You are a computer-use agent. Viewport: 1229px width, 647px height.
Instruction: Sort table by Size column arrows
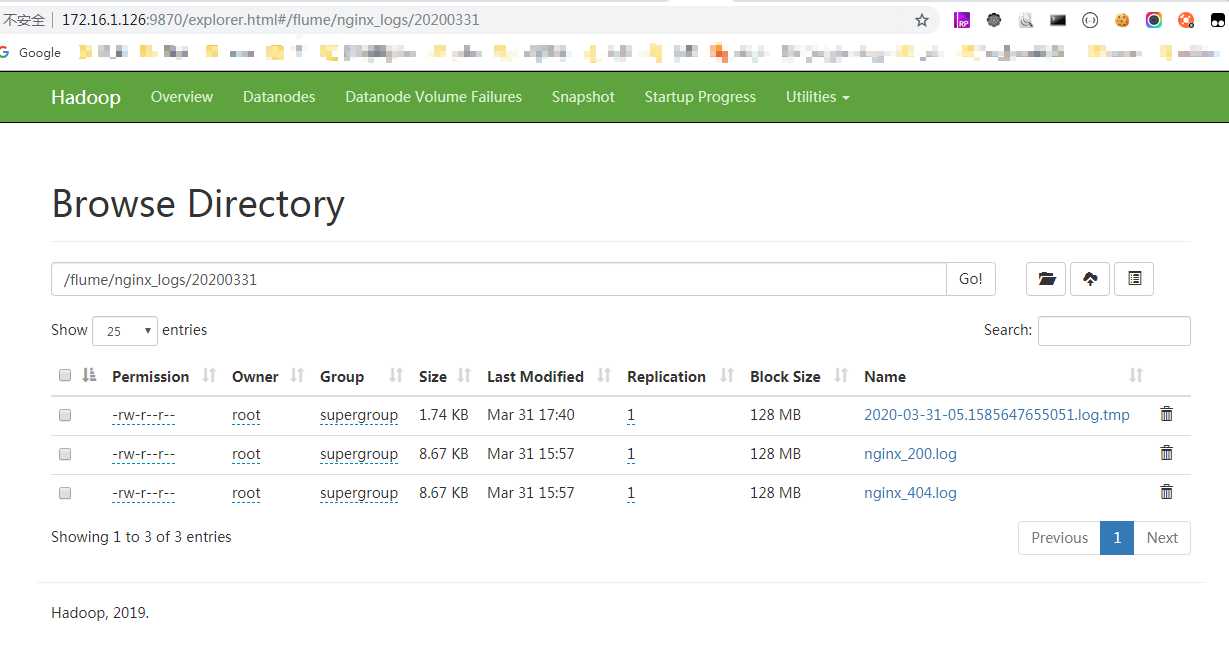[464, 376]
